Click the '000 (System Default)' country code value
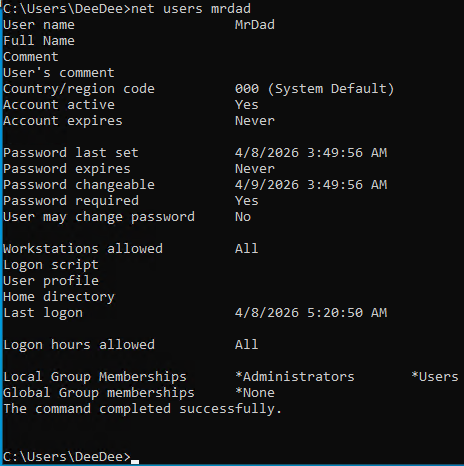 (314, 89)
